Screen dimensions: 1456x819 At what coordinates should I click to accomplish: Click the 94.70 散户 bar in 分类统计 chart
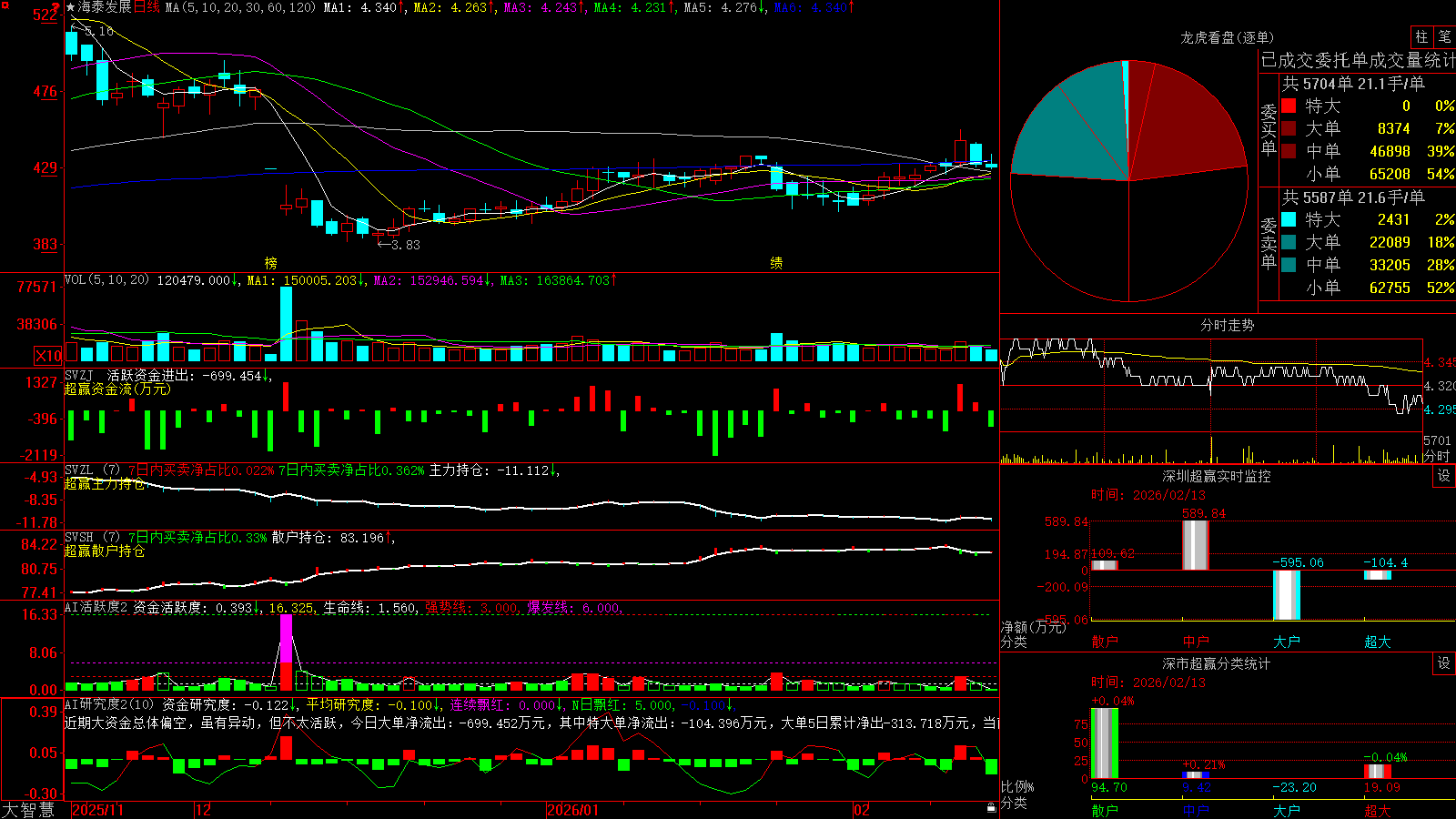tap(1105, 743)
